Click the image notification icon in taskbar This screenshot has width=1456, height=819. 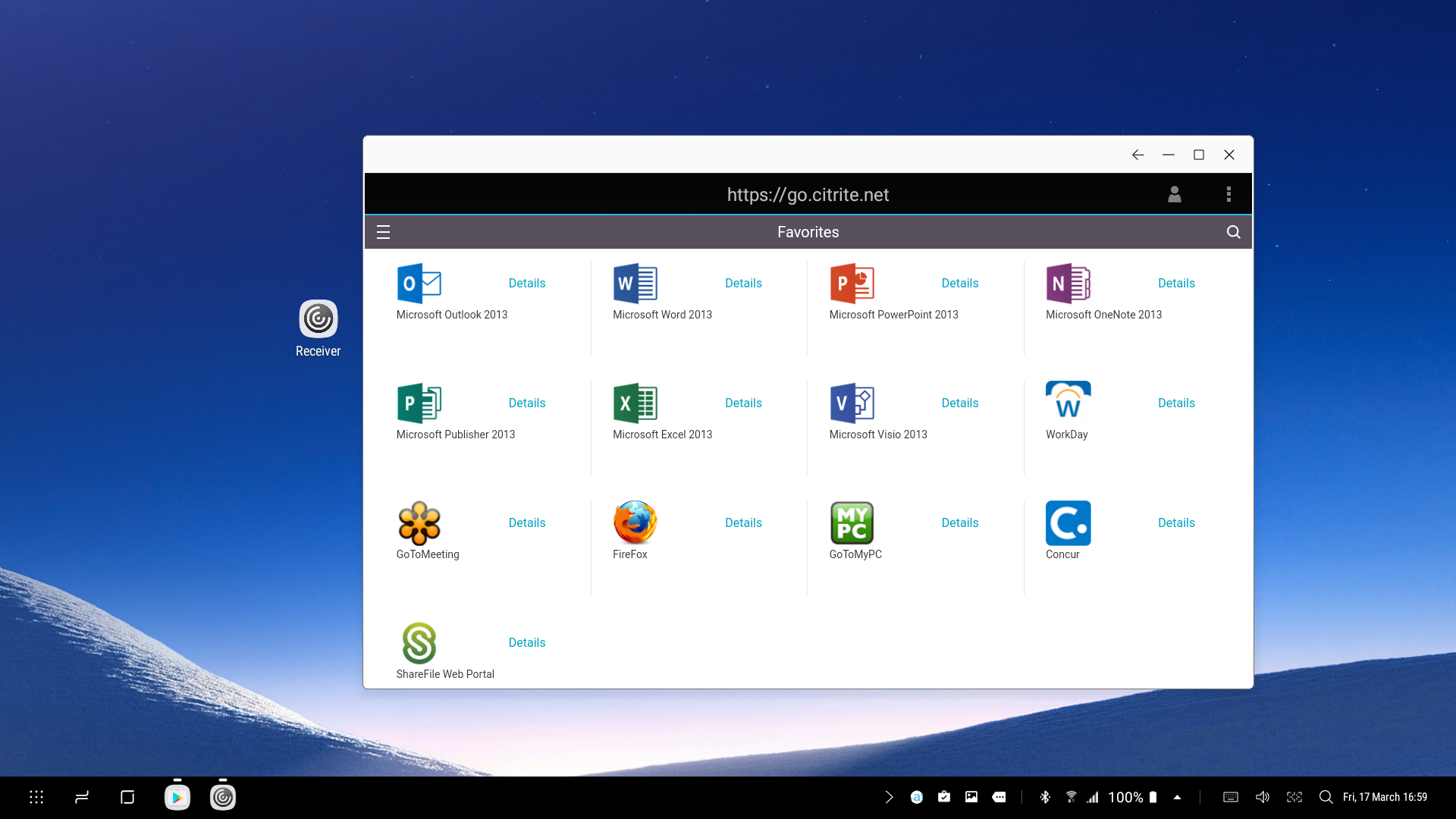coord(971,797)
